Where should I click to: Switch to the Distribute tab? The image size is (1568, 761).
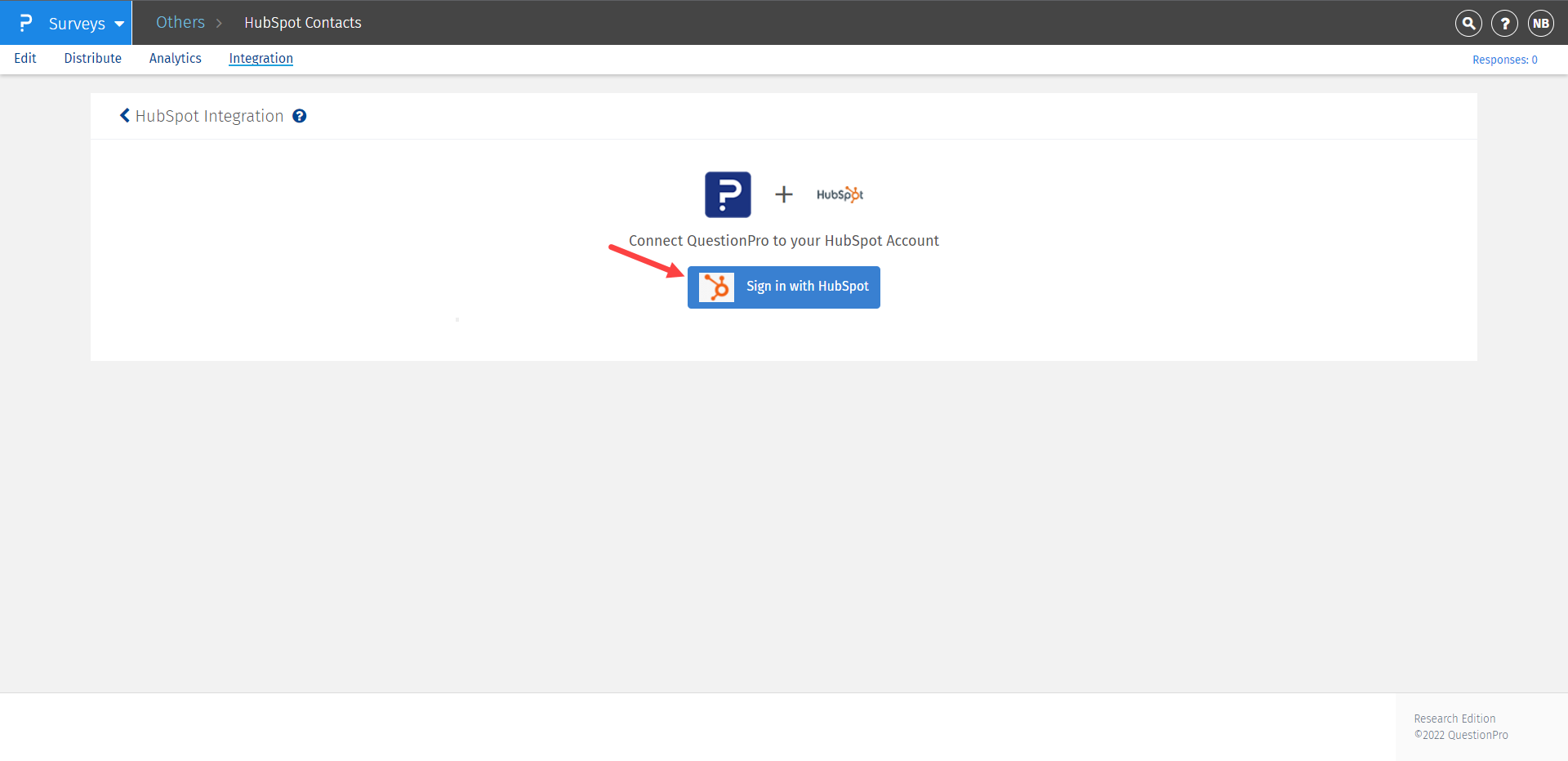click(x=93, y=58)
